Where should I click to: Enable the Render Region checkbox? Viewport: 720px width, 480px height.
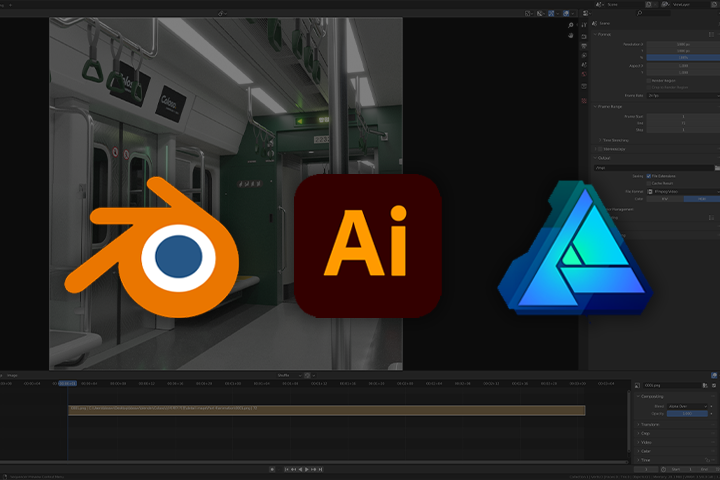pos(649,81)
